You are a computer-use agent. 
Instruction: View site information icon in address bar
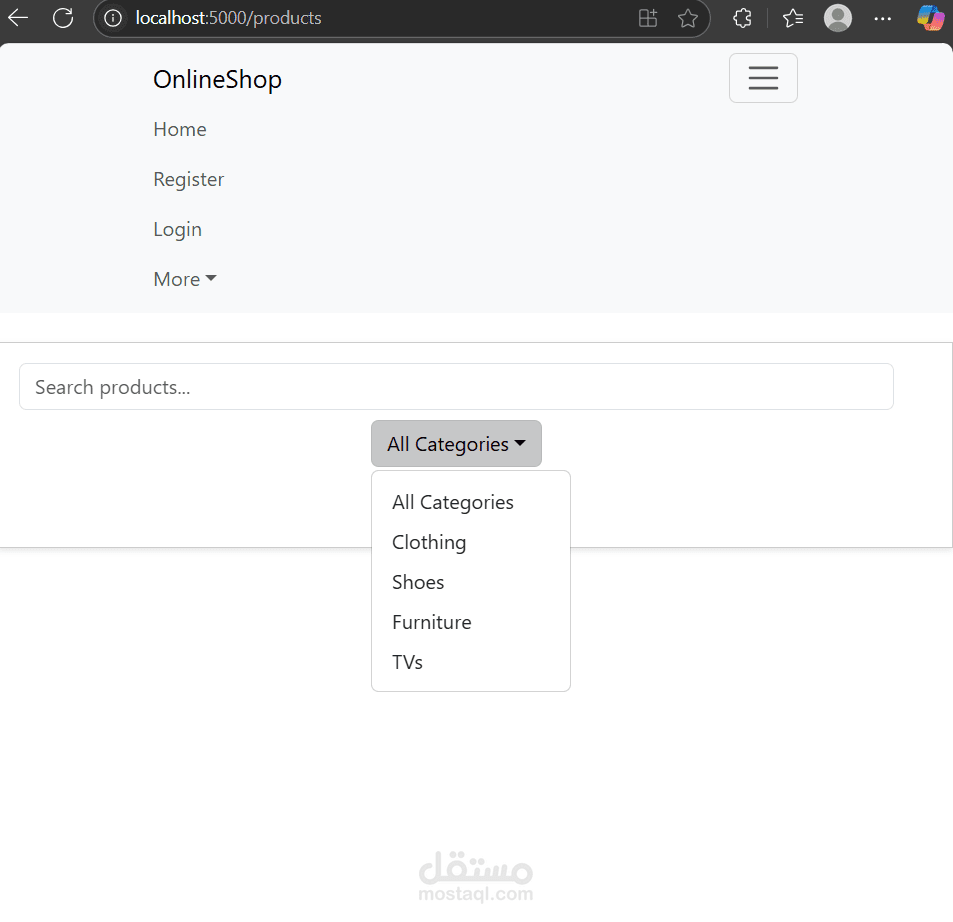click(113, 18)
